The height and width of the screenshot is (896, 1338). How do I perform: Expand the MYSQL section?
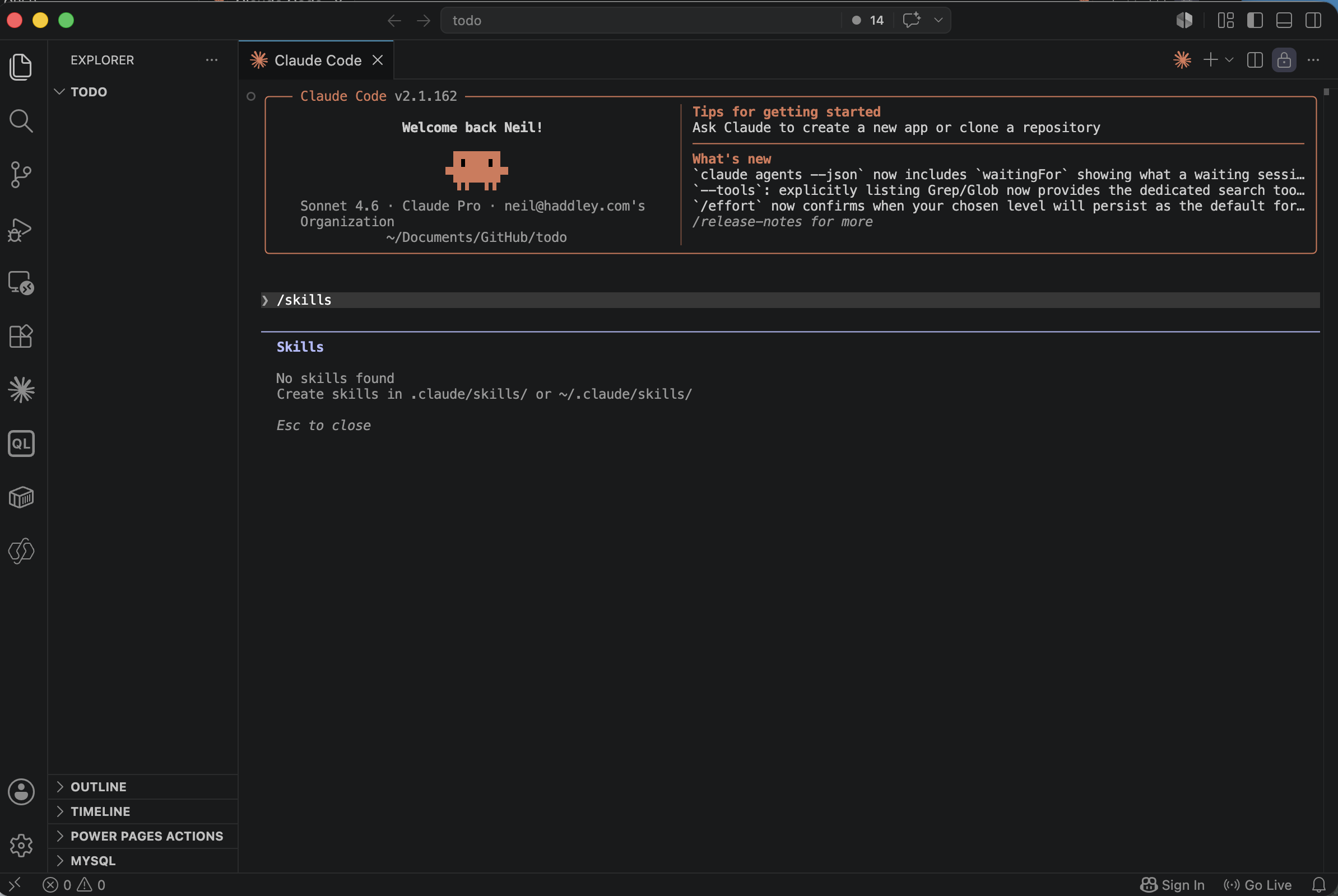click(x=143, y=861)
